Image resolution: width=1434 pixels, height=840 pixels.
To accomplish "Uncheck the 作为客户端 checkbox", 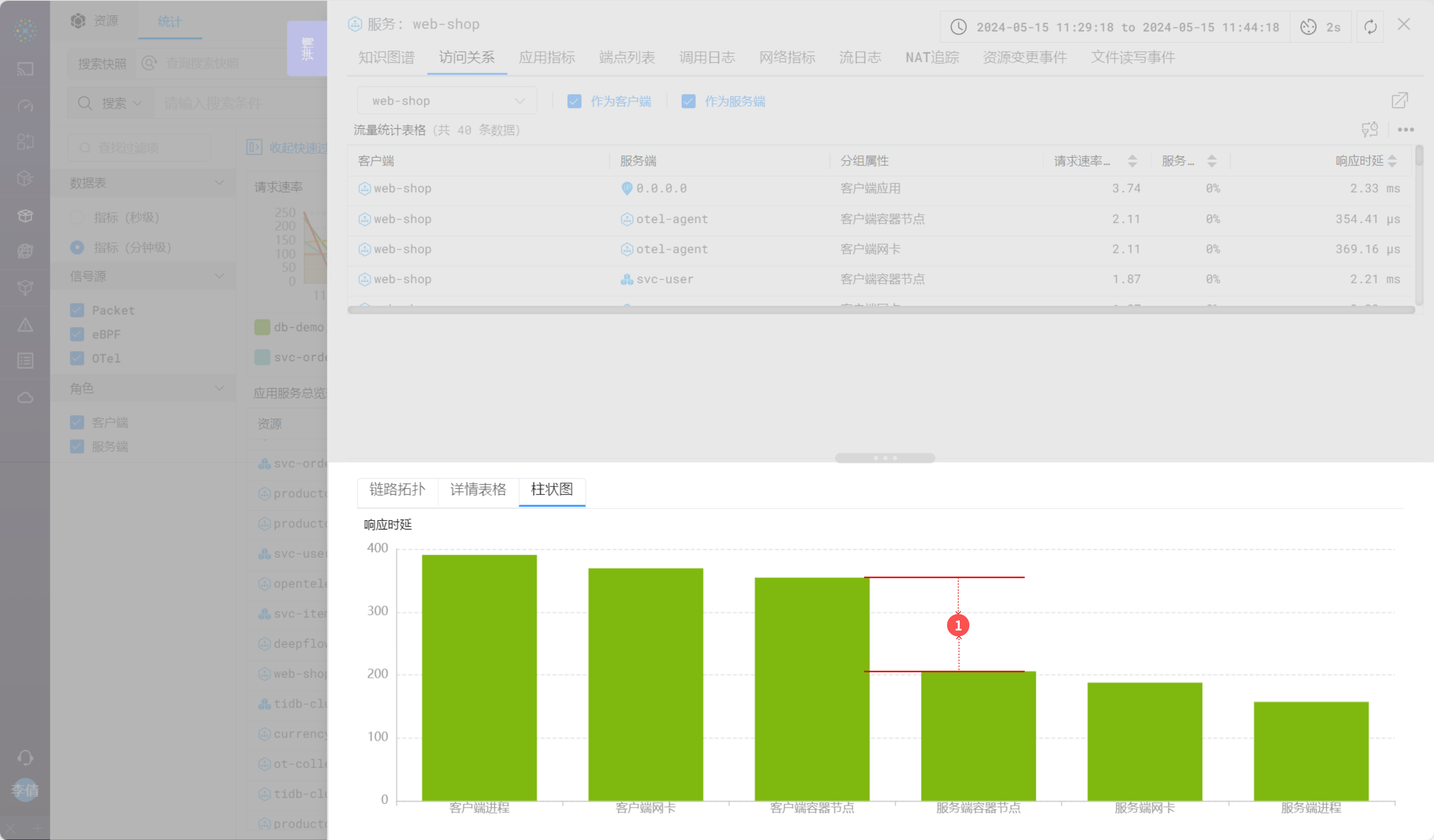I will pyautogui.click(x=574, y=101).
